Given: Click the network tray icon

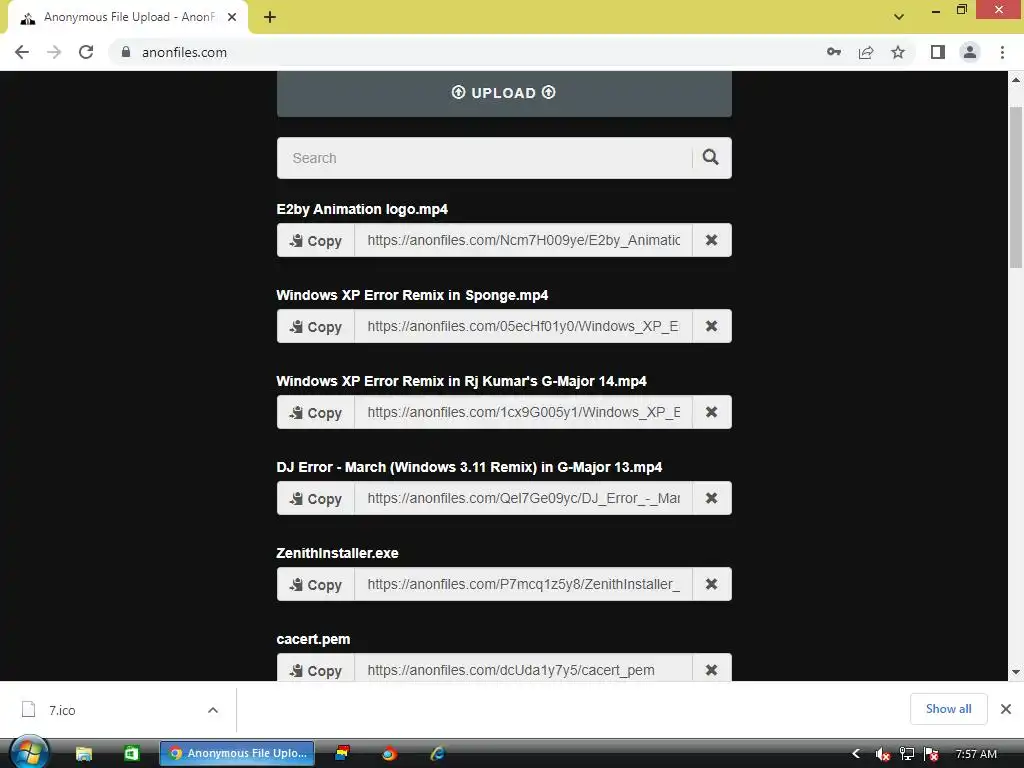Looking at the screenshot, I should coord(906,754).
